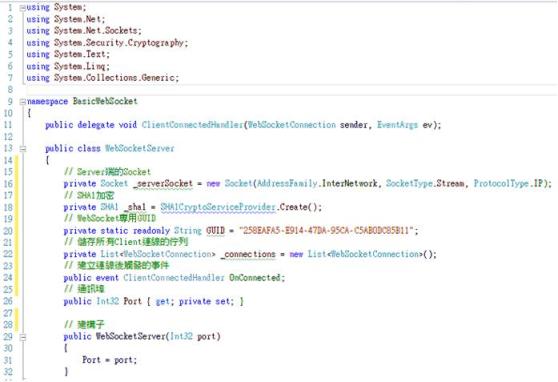Collapse the WebSocketServer constructor block
This screenshot has width=558, height=382.
(23, 337)
